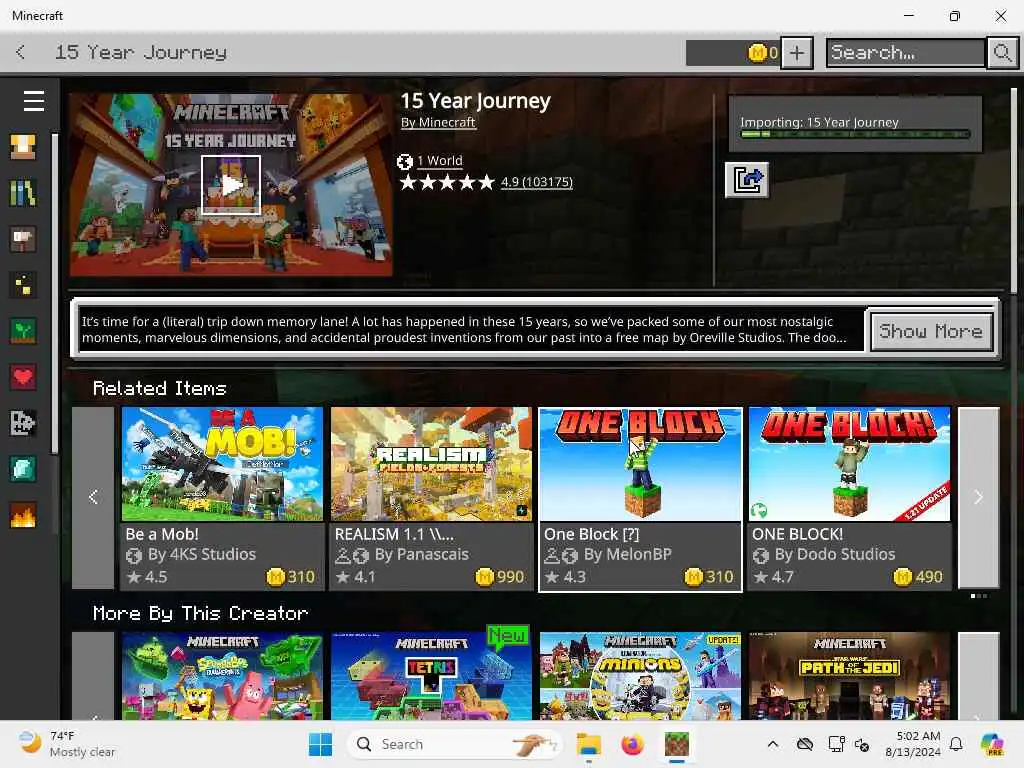Open the Be a Mob! item card
Image resolution: width=1024 pixels, height=768 pixels.
(222, 499)
